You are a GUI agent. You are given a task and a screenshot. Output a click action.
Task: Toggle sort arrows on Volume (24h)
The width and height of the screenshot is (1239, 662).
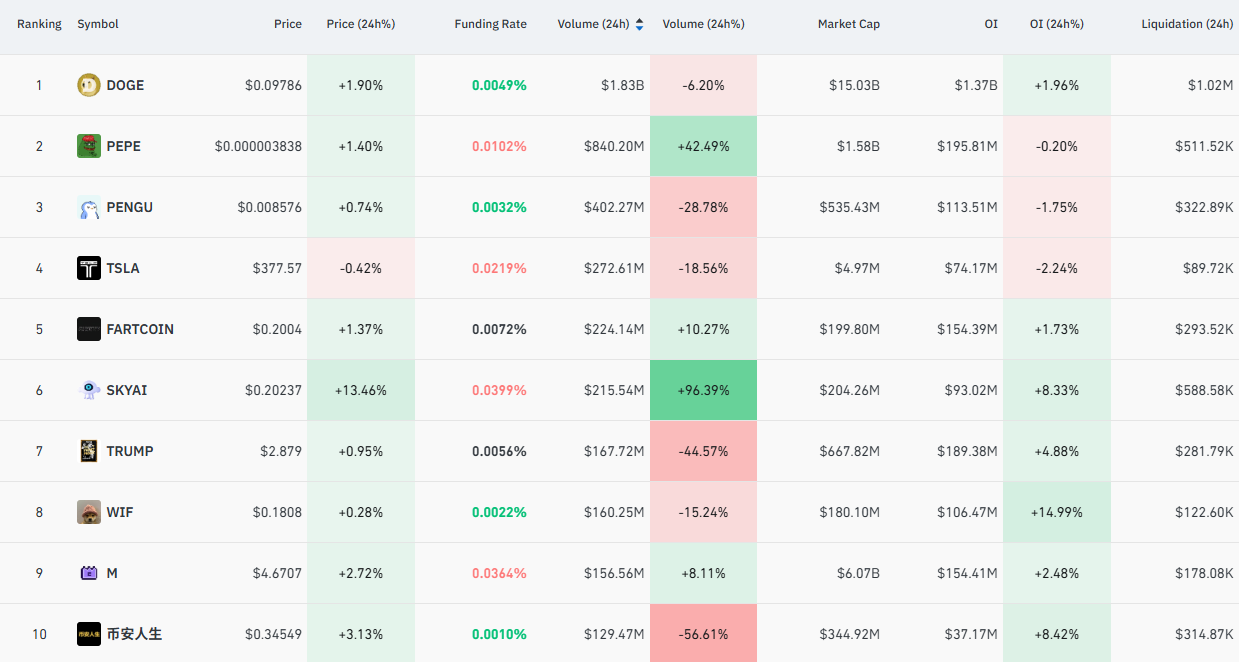coord(639,24)
